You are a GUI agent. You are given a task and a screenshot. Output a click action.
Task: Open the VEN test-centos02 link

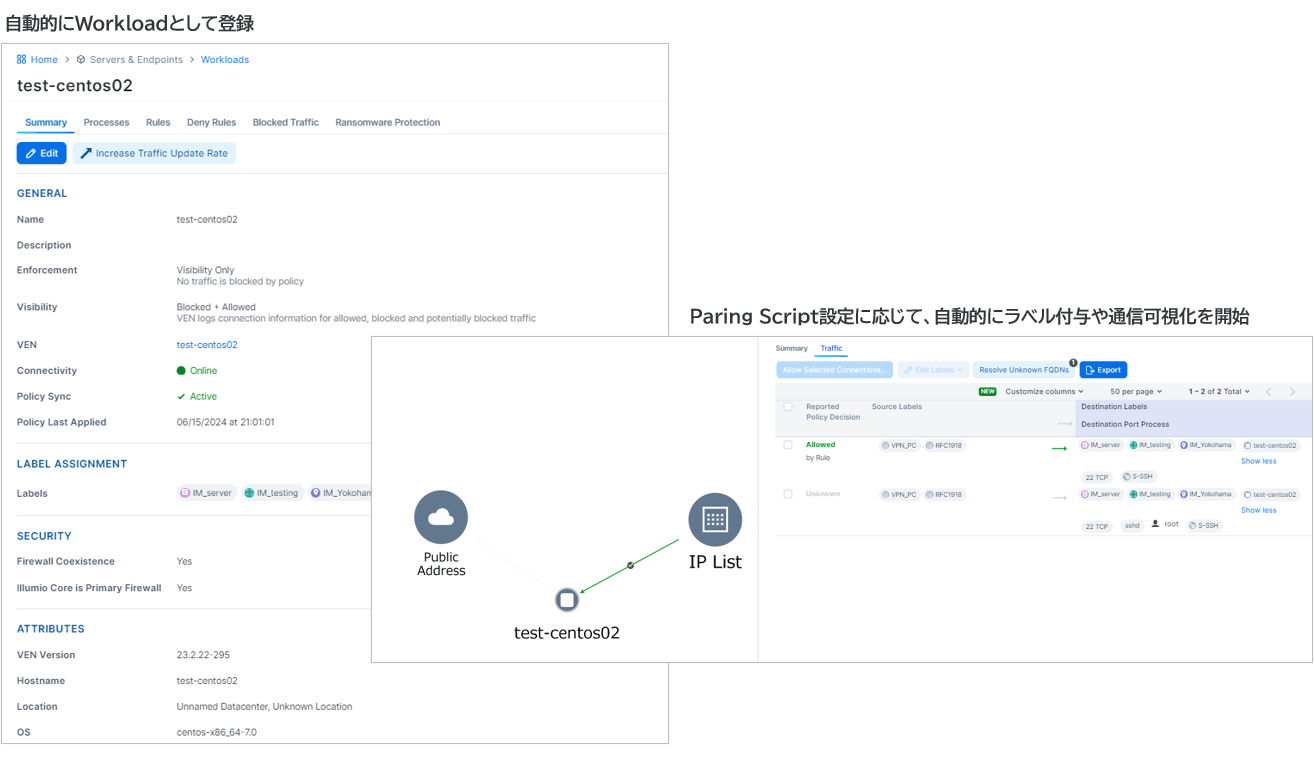click(x=207, y=345)
